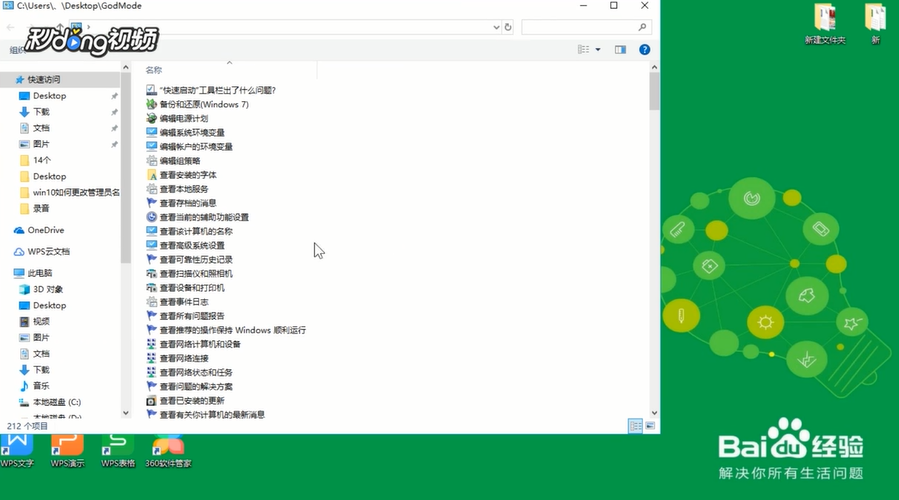899x500 pixels.
Task: Select the 360软件管家 desktop shortcut
Action: click(168, 452)
